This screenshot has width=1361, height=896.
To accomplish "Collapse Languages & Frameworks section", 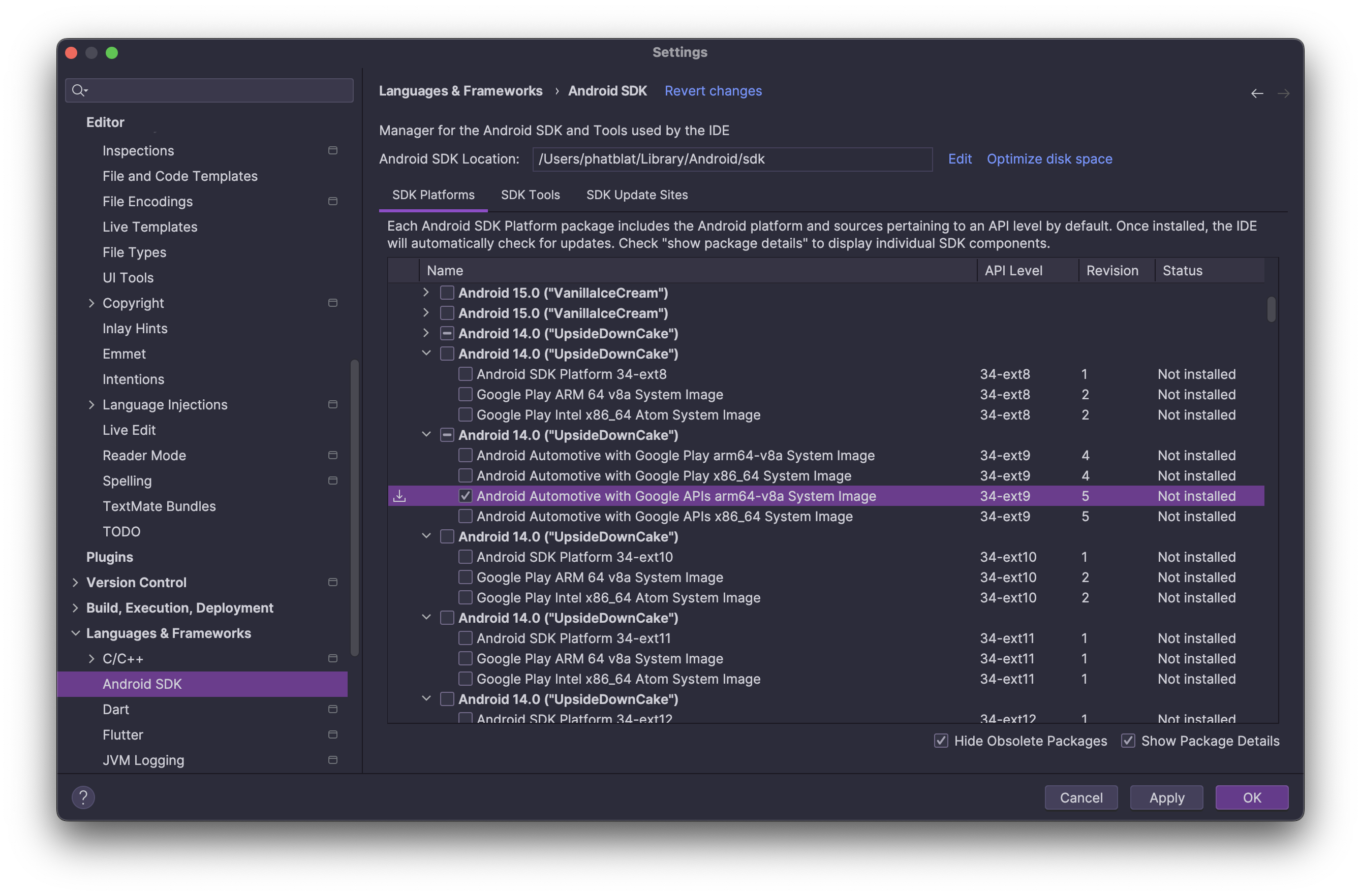I will [76, 633].
